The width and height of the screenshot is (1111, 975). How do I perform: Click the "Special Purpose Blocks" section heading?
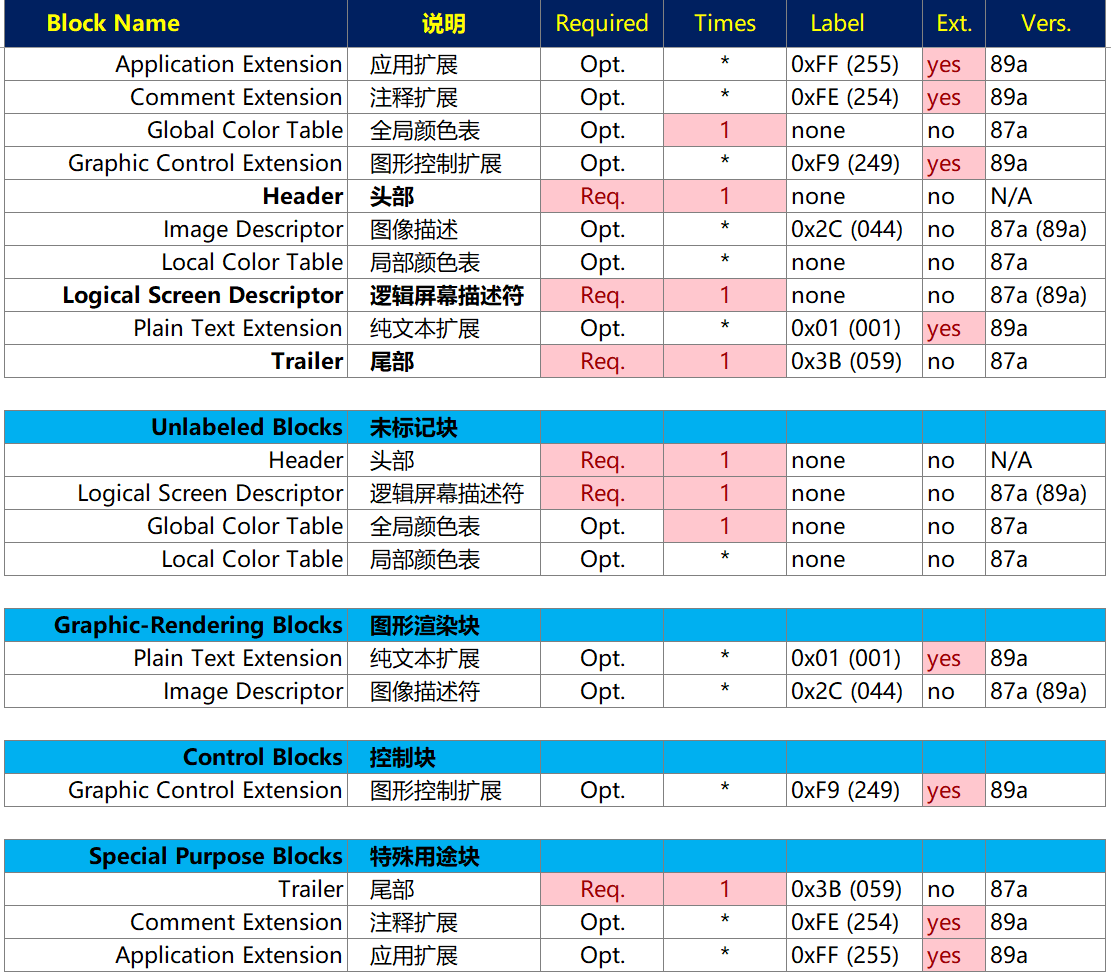pyautogui.click(x=215, y=857)
